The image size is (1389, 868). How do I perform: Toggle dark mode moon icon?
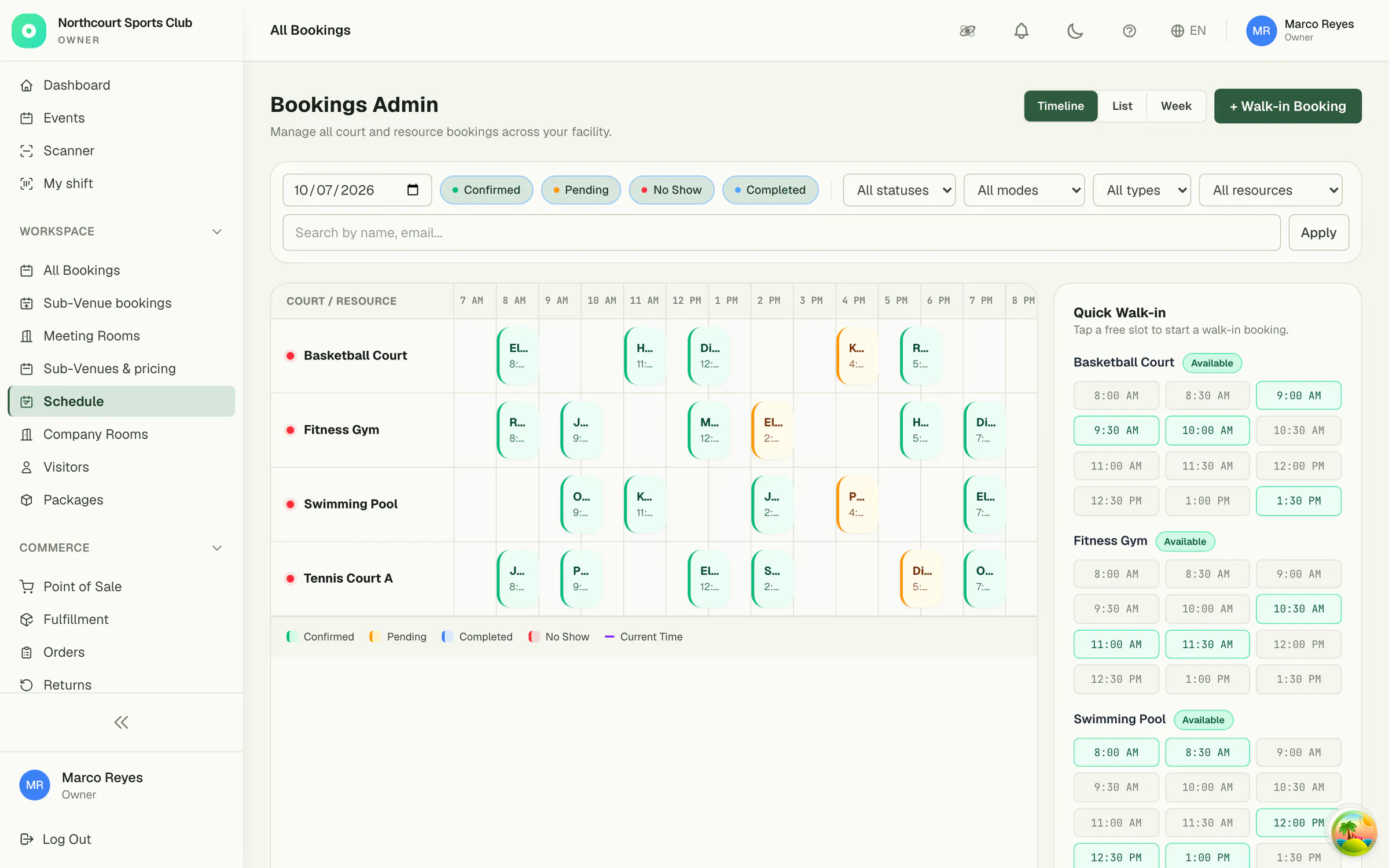pyautogui.click(x=1075, y=31)
